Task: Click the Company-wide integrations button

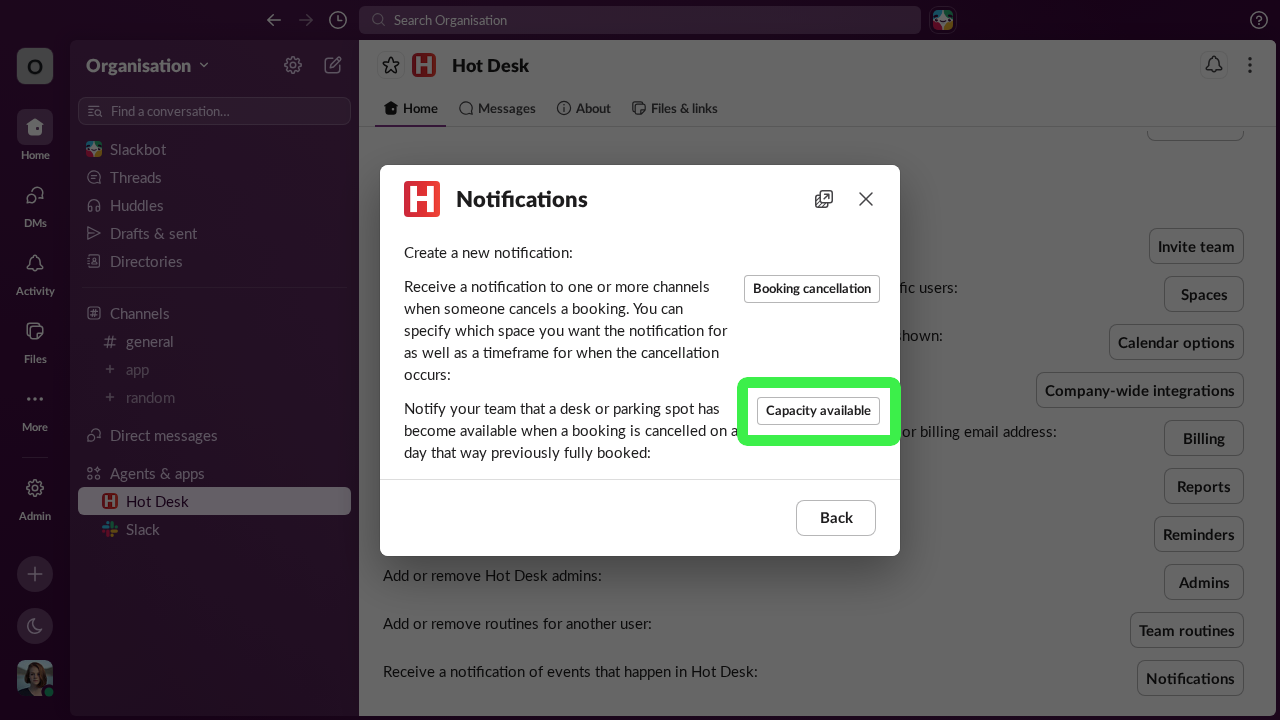Action: 1140,390
